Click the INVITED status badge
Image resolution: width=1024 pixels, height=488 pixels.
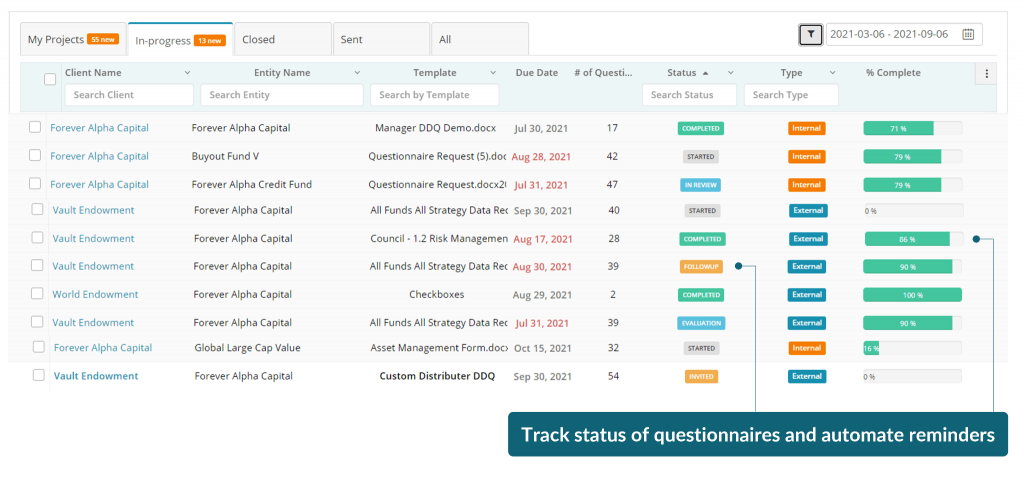tap(700, 377)
